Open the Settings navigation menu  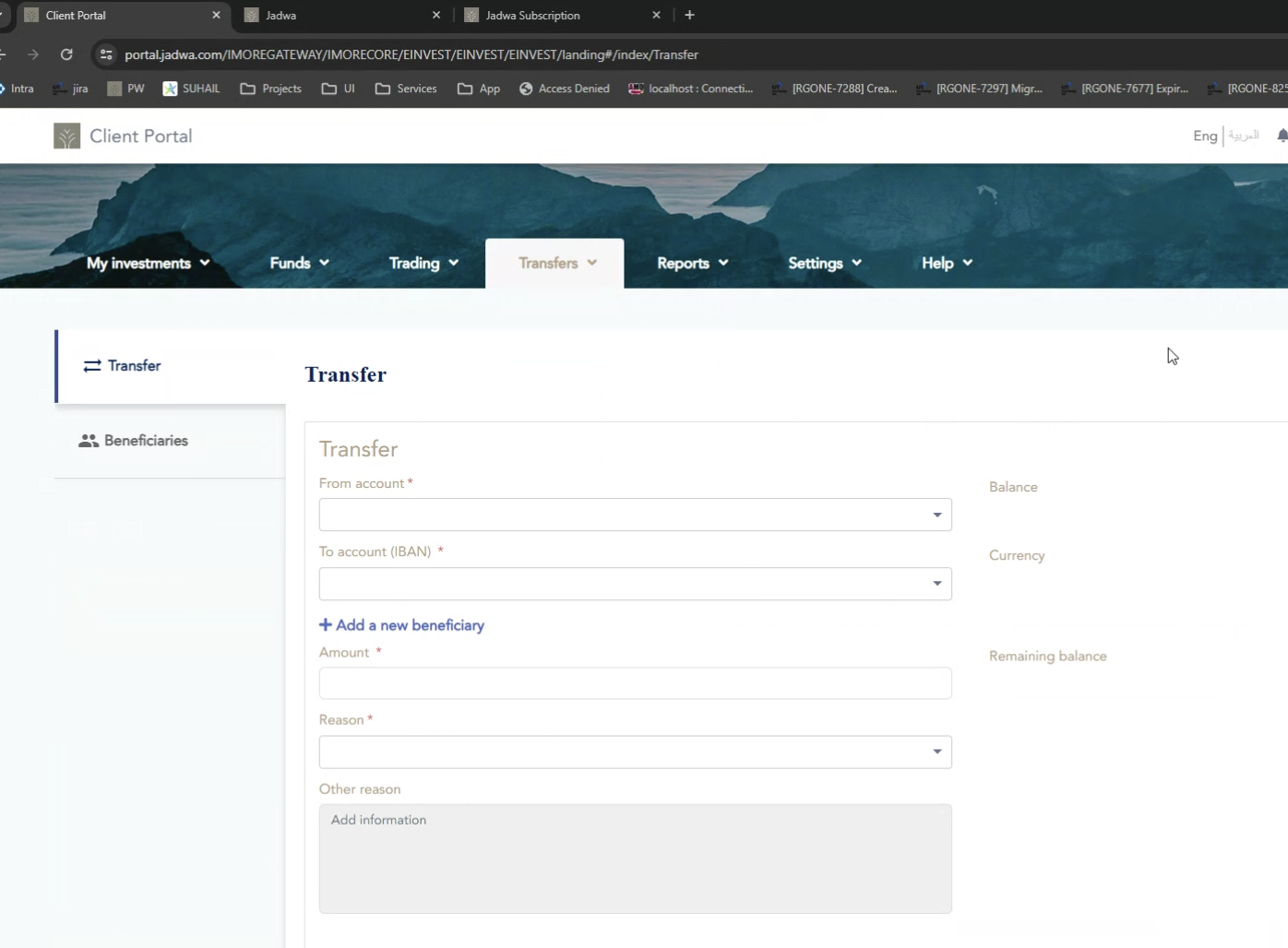point(824,263)
